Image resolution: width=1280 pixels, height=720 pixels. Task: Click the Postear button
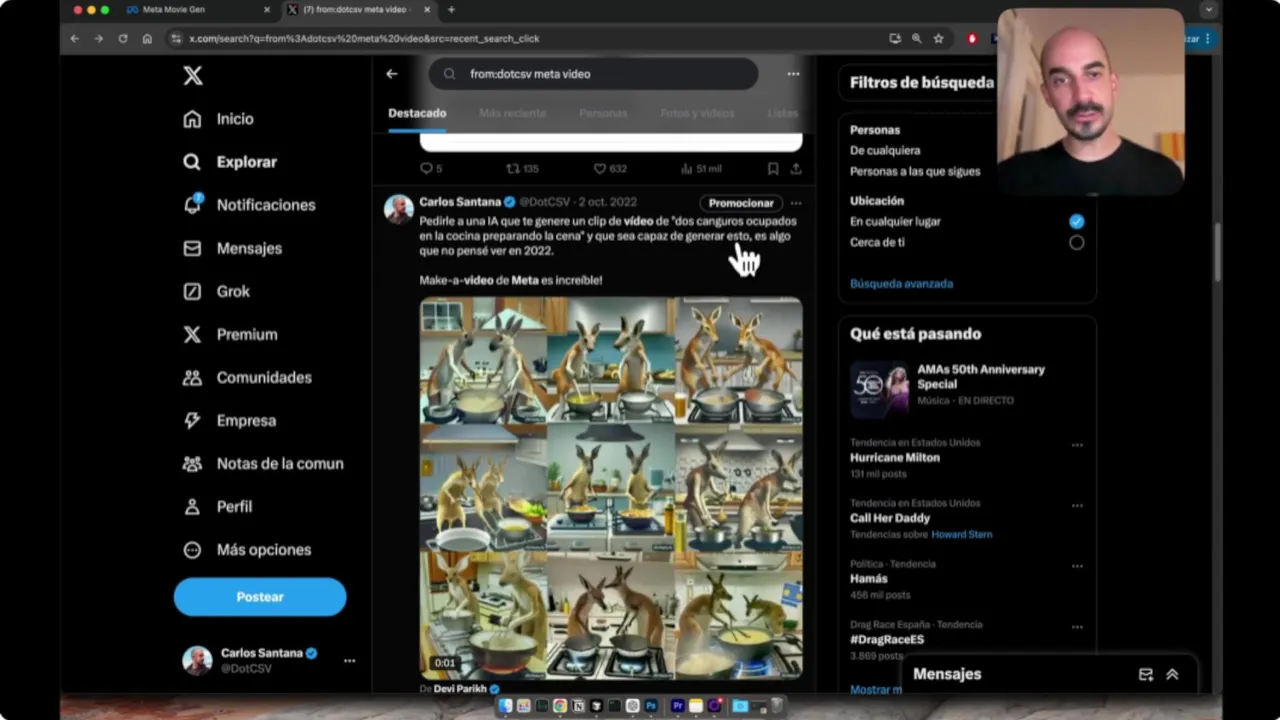(x=260, y=597)
